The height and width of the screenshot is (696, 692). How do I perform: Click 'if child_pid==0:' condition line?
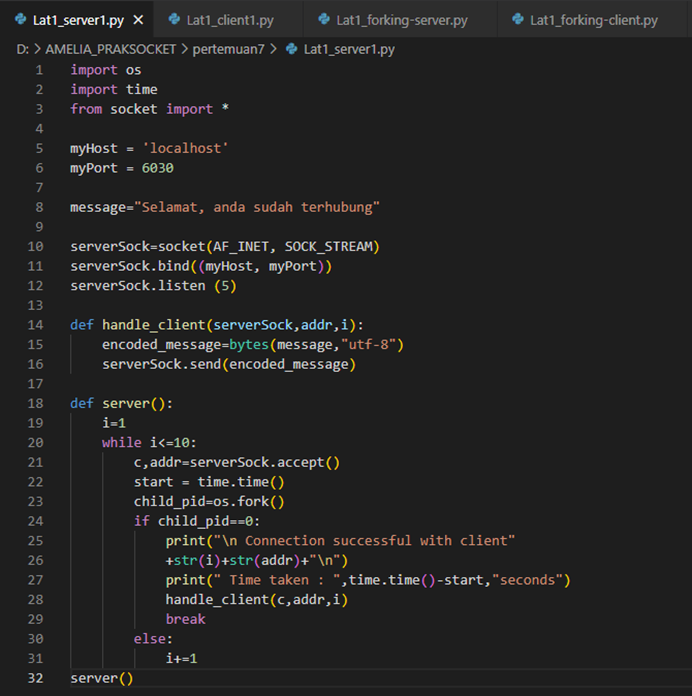click(x=197, y=521)
